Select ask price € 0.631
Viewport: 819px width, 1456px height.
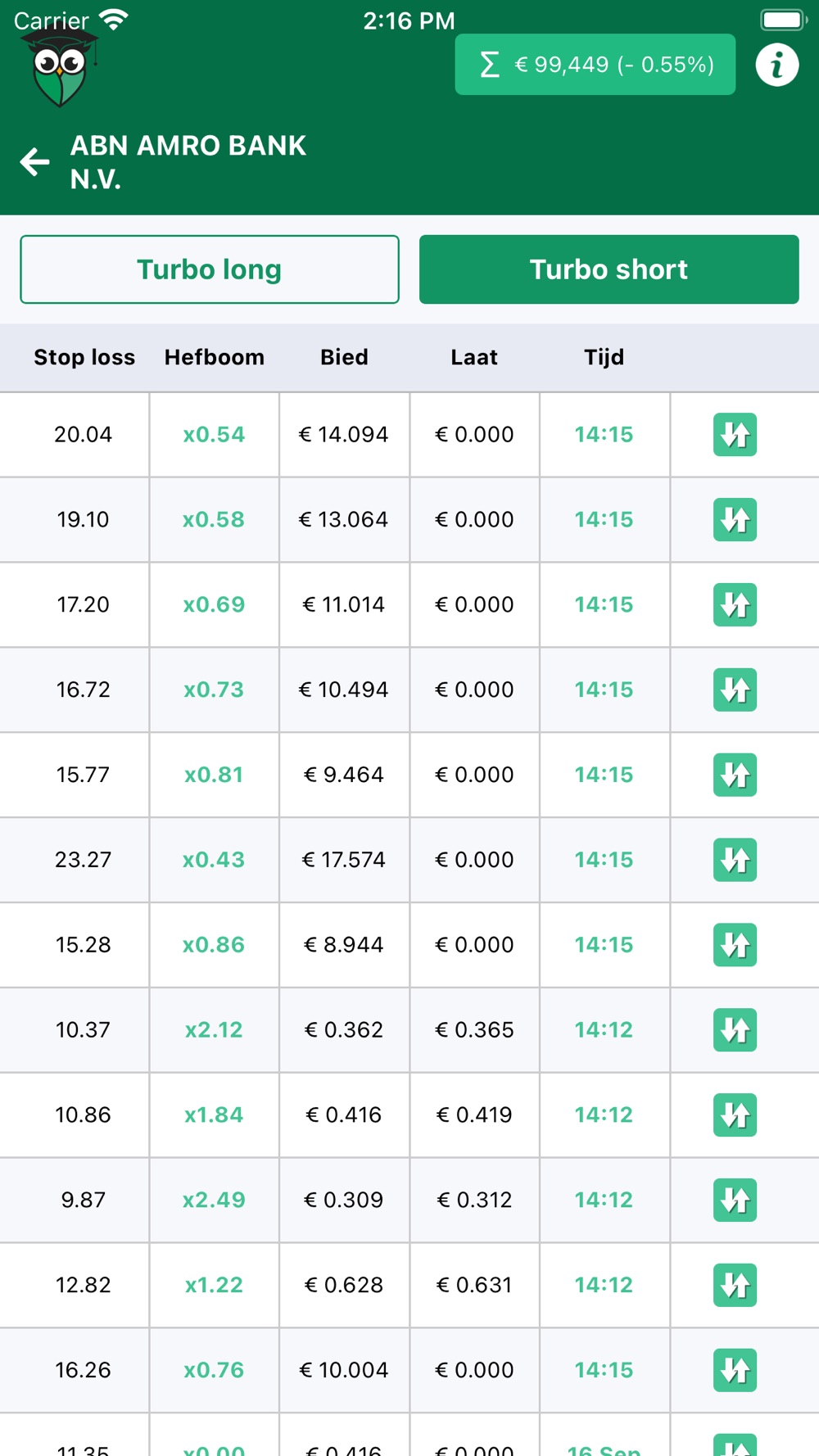[x=474, y=1286]
